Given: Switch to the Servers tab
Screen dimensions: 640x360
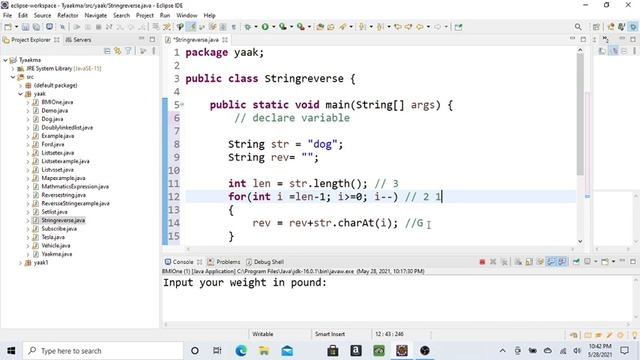Looking at the screenshot, I should point(78,40).
